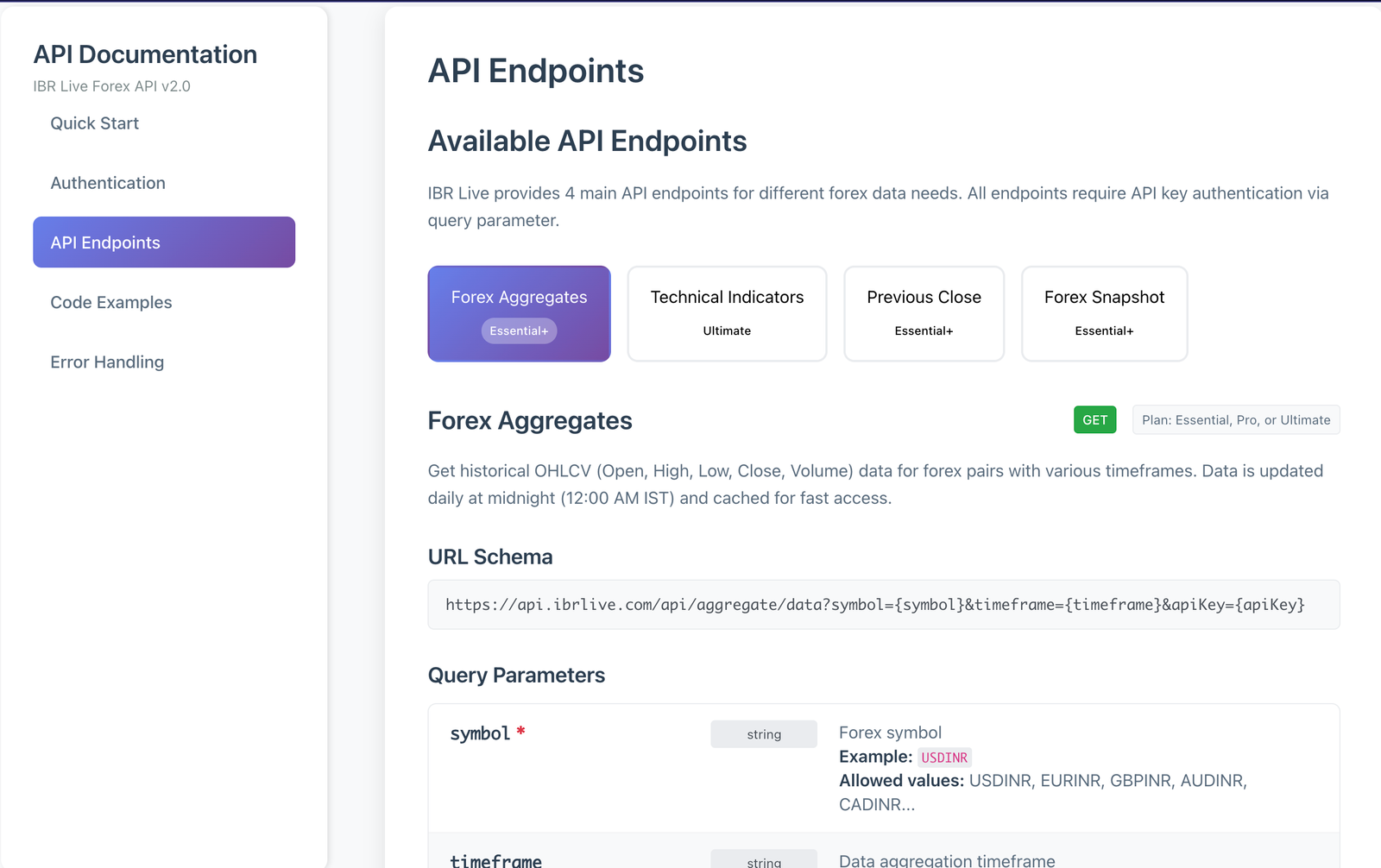The width and height of the screenshot is (1381, 868).
Task: Click the Query Parameters heading
Action: pyautogui.click(x=516, y=675)
